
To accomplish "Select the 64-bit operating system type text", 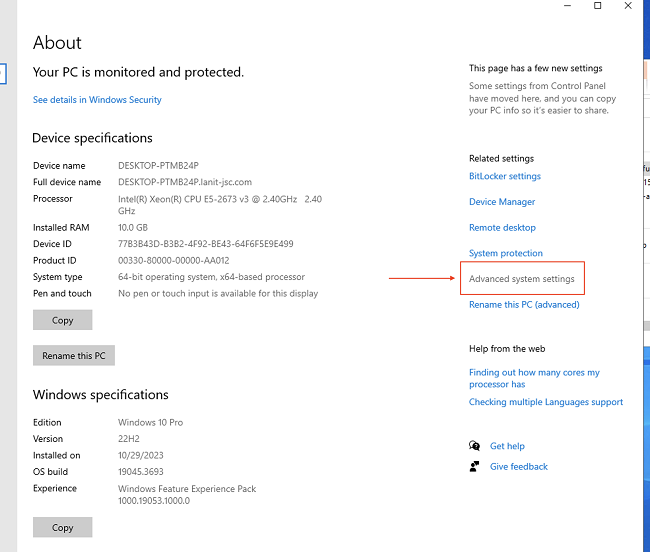I will point(211,277).
